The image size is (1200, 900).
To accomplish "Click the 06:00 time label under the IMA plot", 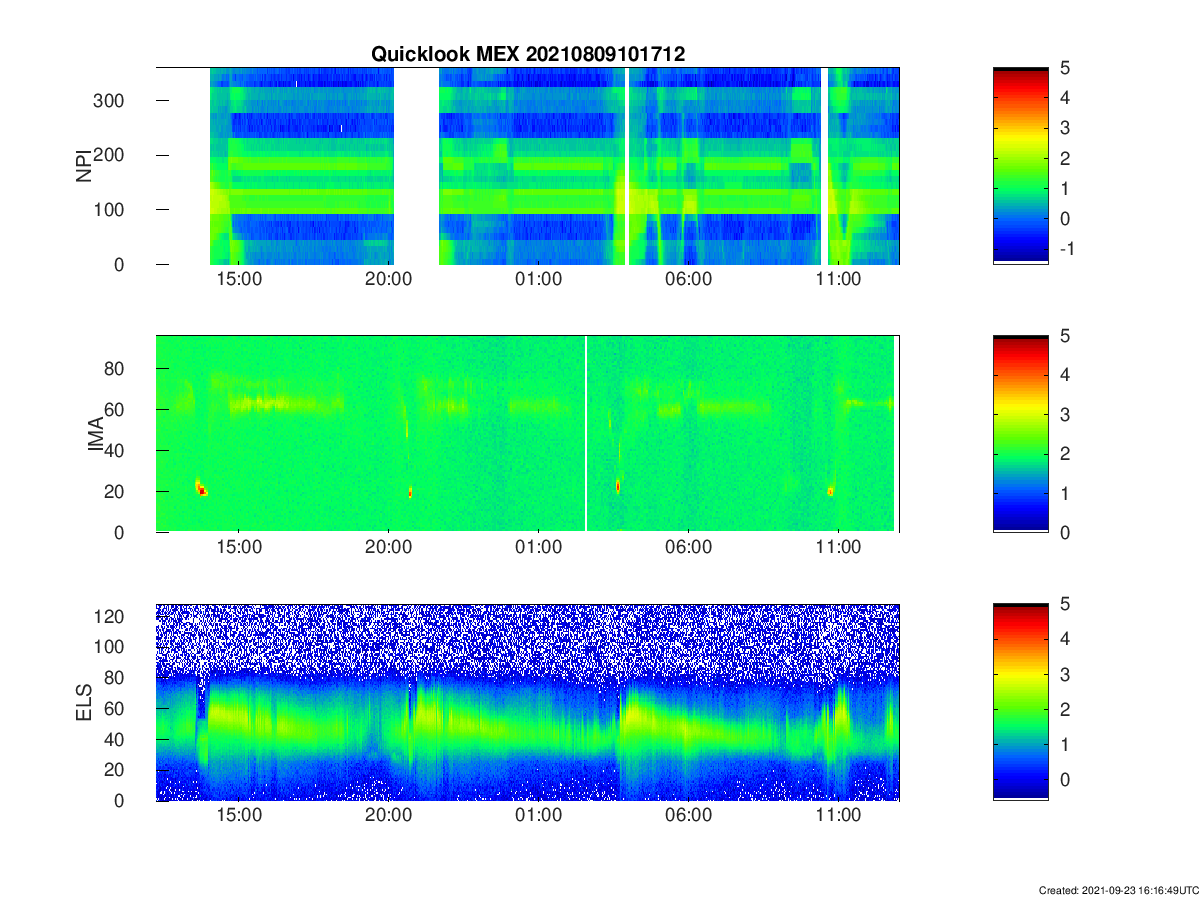I will point(689,547).
